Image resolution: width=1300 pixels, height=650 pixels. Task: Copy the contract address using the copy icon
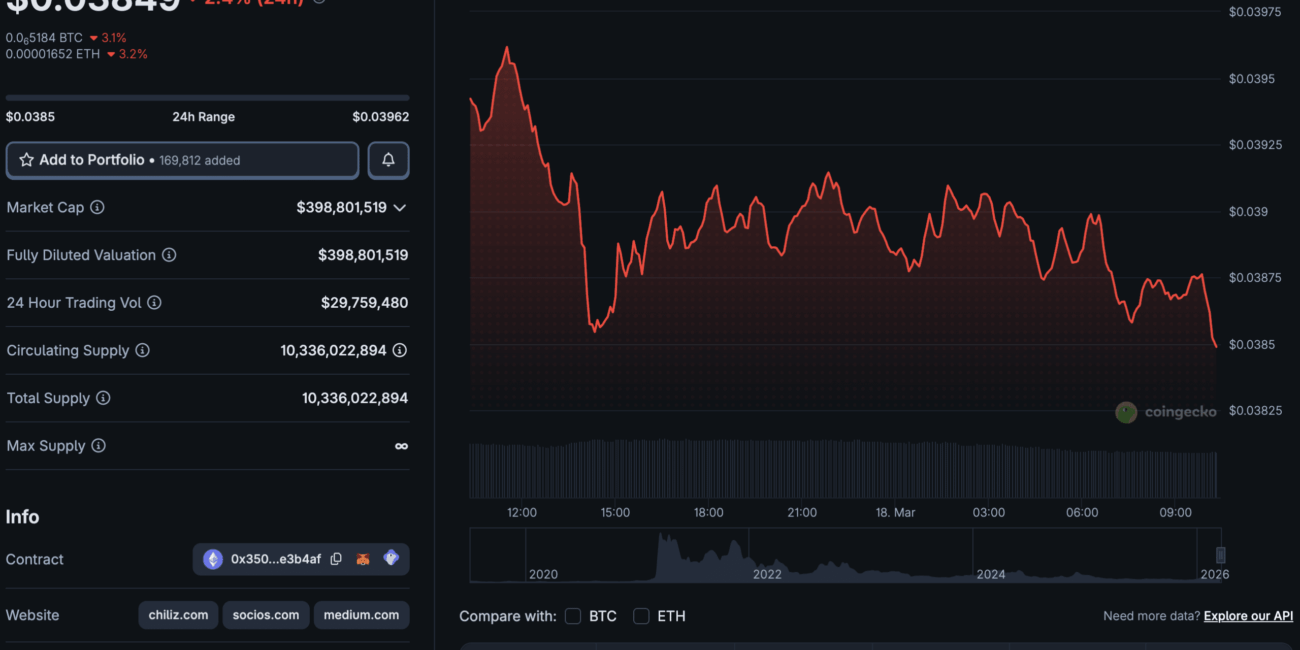coord(336,559)
